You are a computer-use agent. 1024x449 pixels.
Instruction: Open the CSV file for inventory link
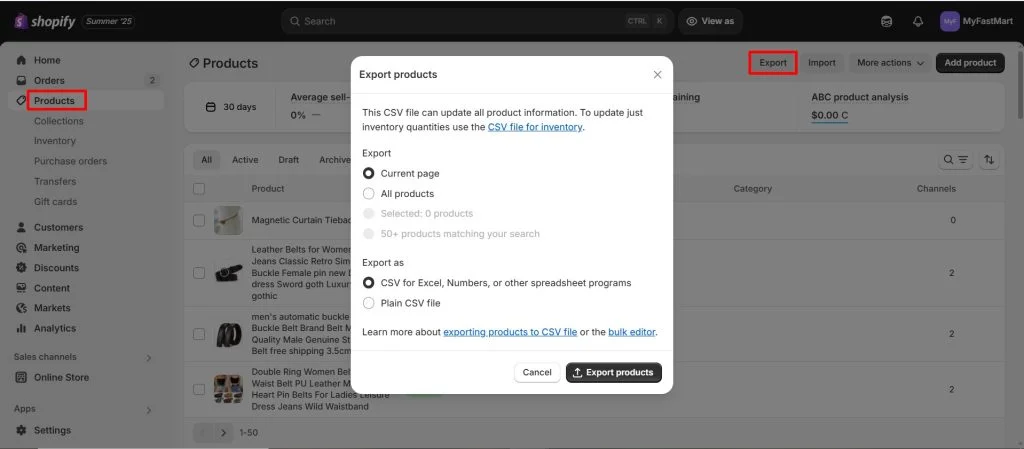535,127
